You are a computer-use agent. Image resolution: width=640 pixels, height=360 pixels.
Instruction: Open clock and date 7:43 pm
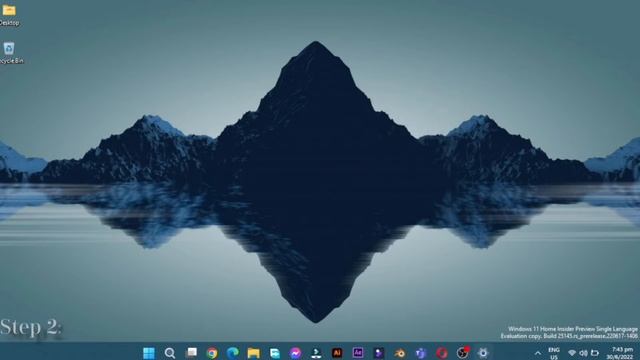621,353
